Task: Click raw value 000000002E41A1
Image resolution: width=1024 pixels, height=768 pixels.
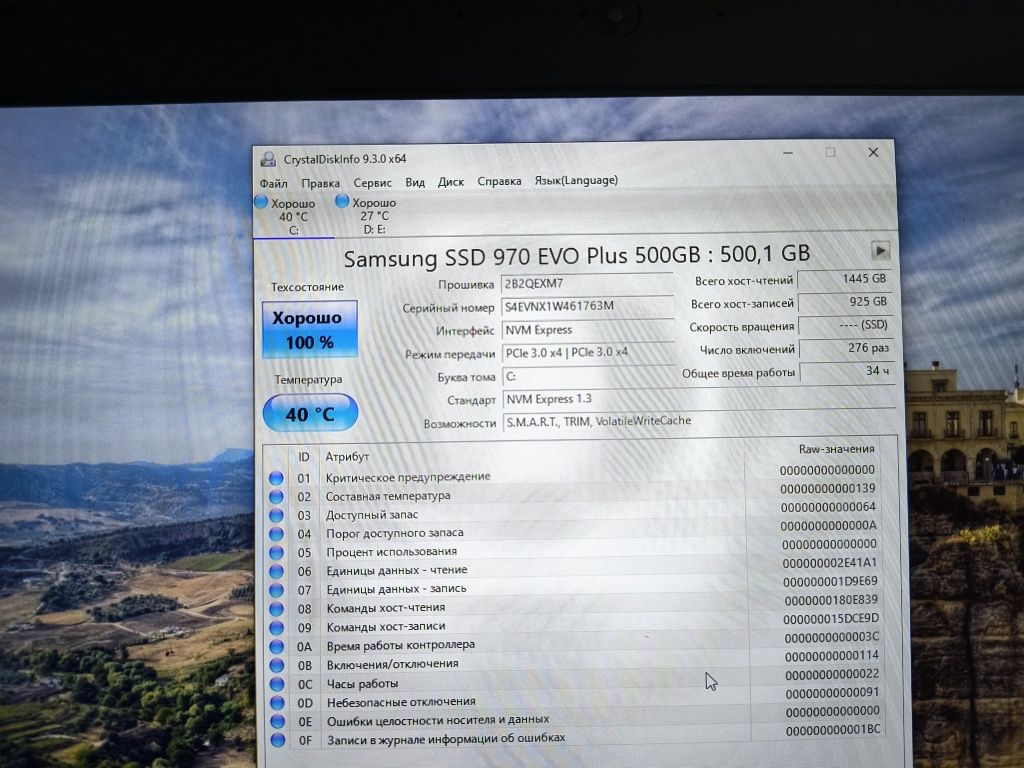Action: (x=829, y=563)
